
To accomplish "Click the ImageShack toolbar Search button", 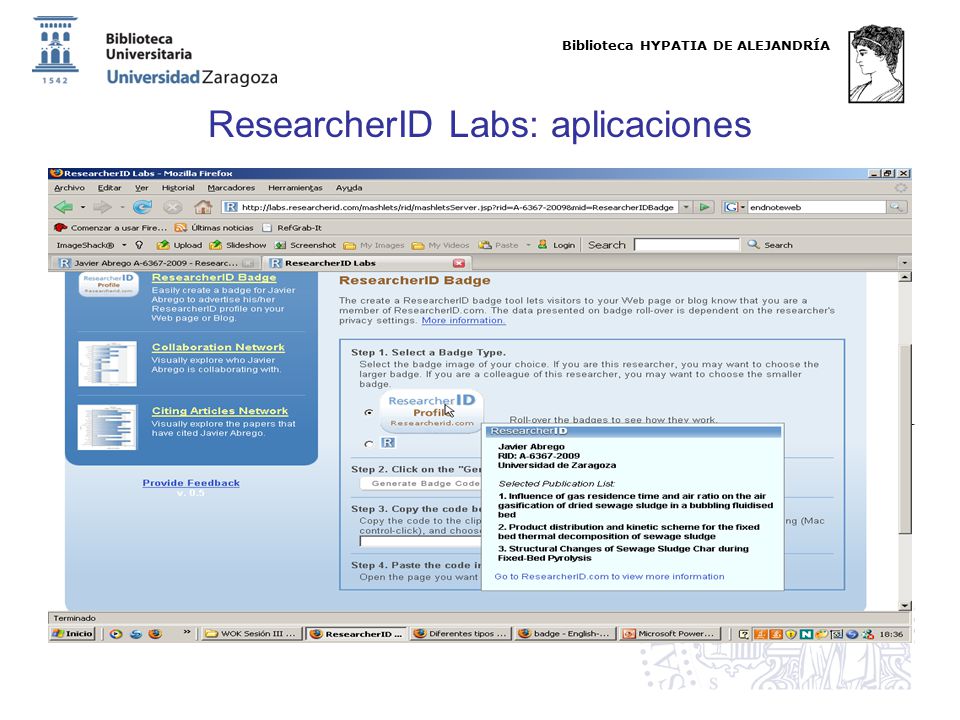I will pos(770,245).
